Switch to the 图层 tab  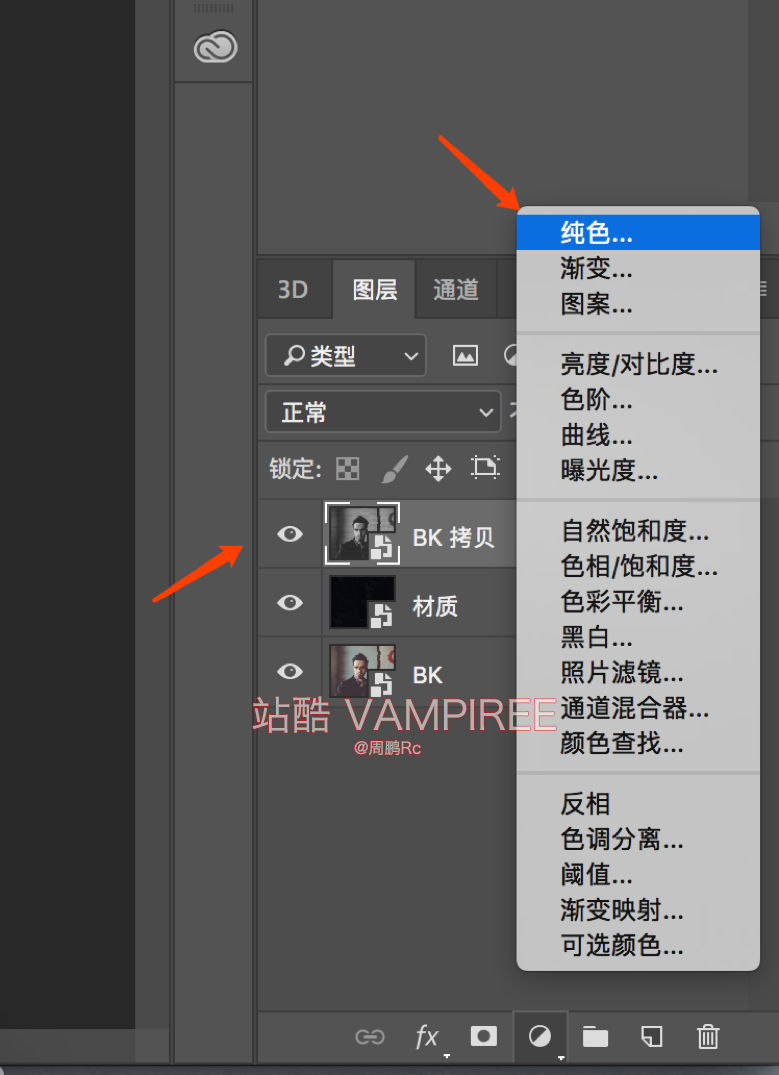pyautogui.click(x=374, y=289)
